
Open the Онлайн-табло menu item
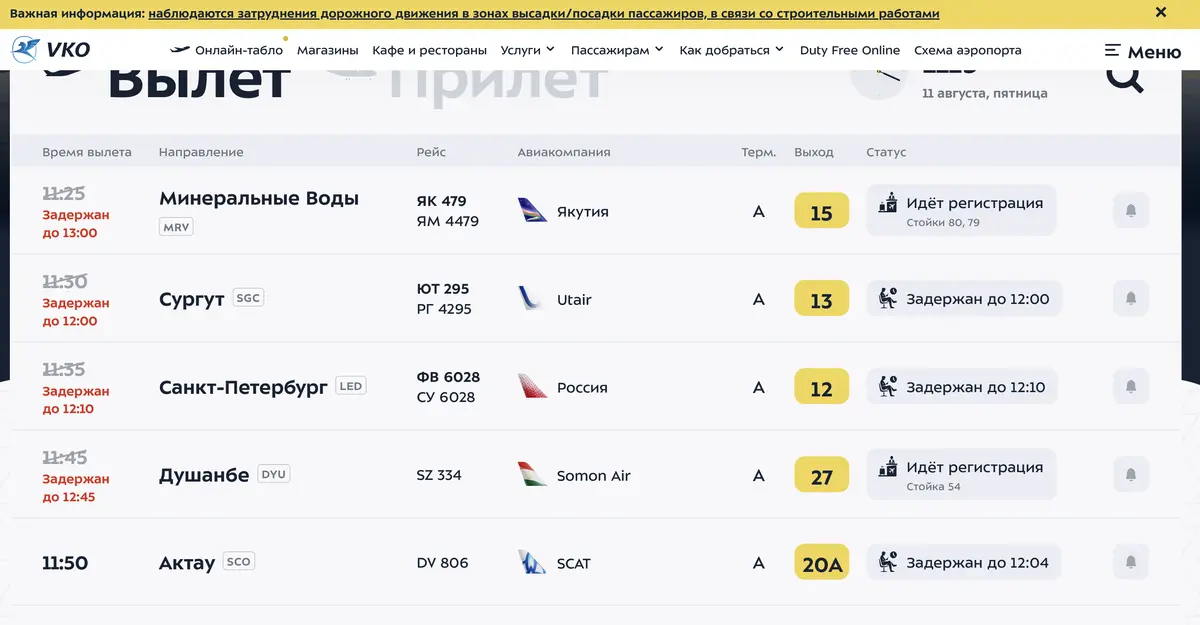click(x=226, y=50)
